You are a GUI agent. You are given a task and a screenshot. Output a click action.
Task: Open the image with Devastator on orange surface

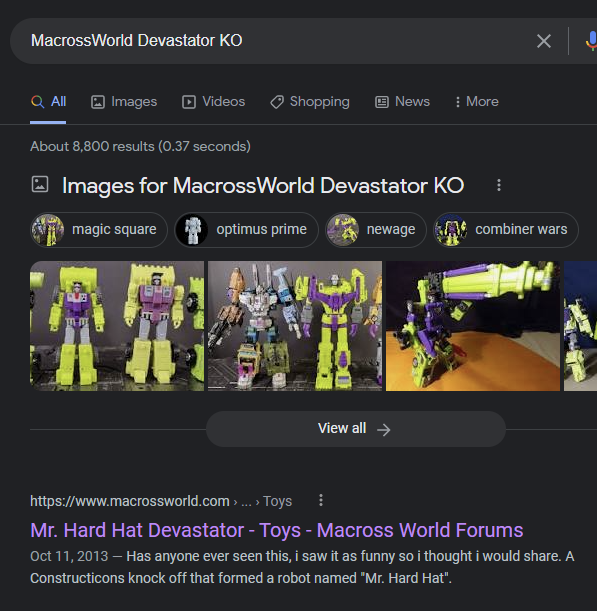[x=473, y=326]
